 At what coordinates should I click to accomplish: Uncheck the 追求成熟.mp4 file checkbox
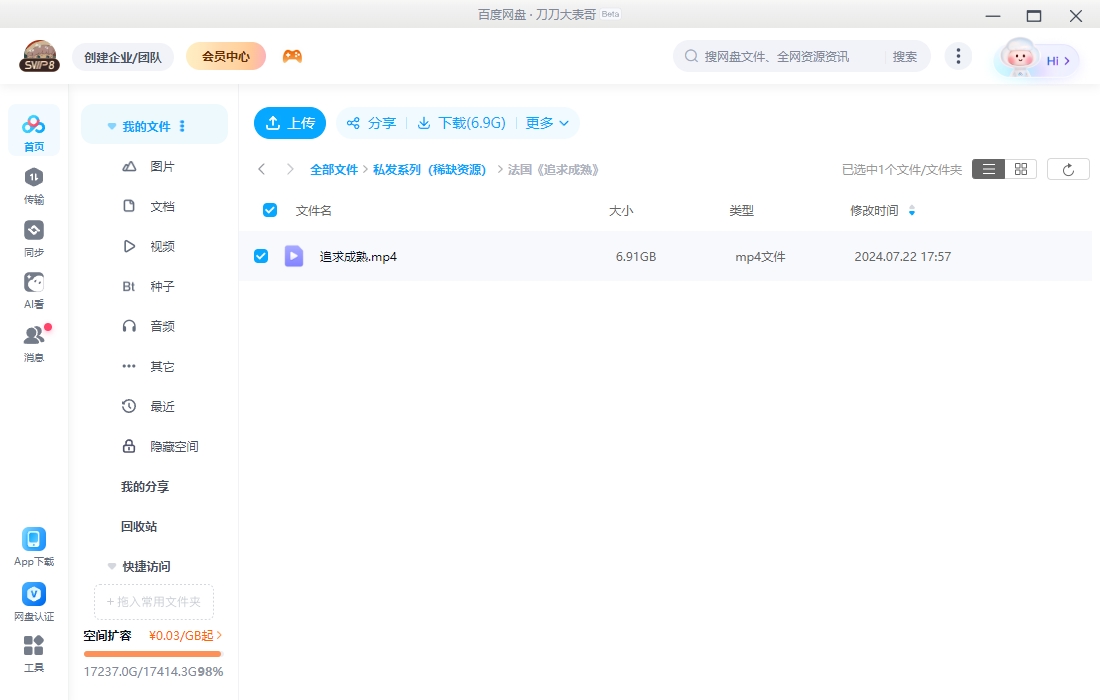(x=261, y=256)
